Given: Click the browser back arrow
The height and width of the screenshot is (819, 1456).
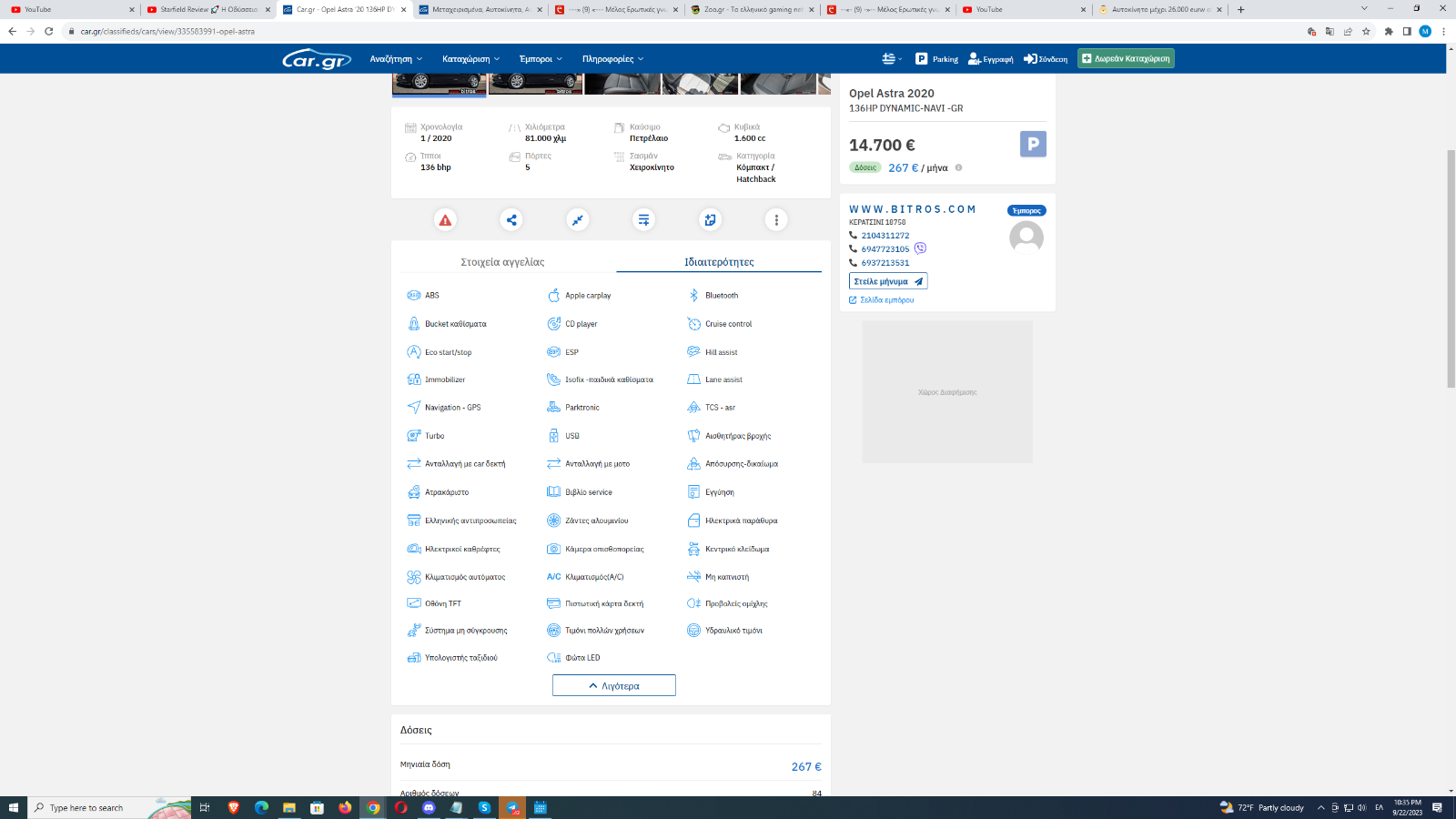Looking at the screenshot, I should click(x=12, y=31).
